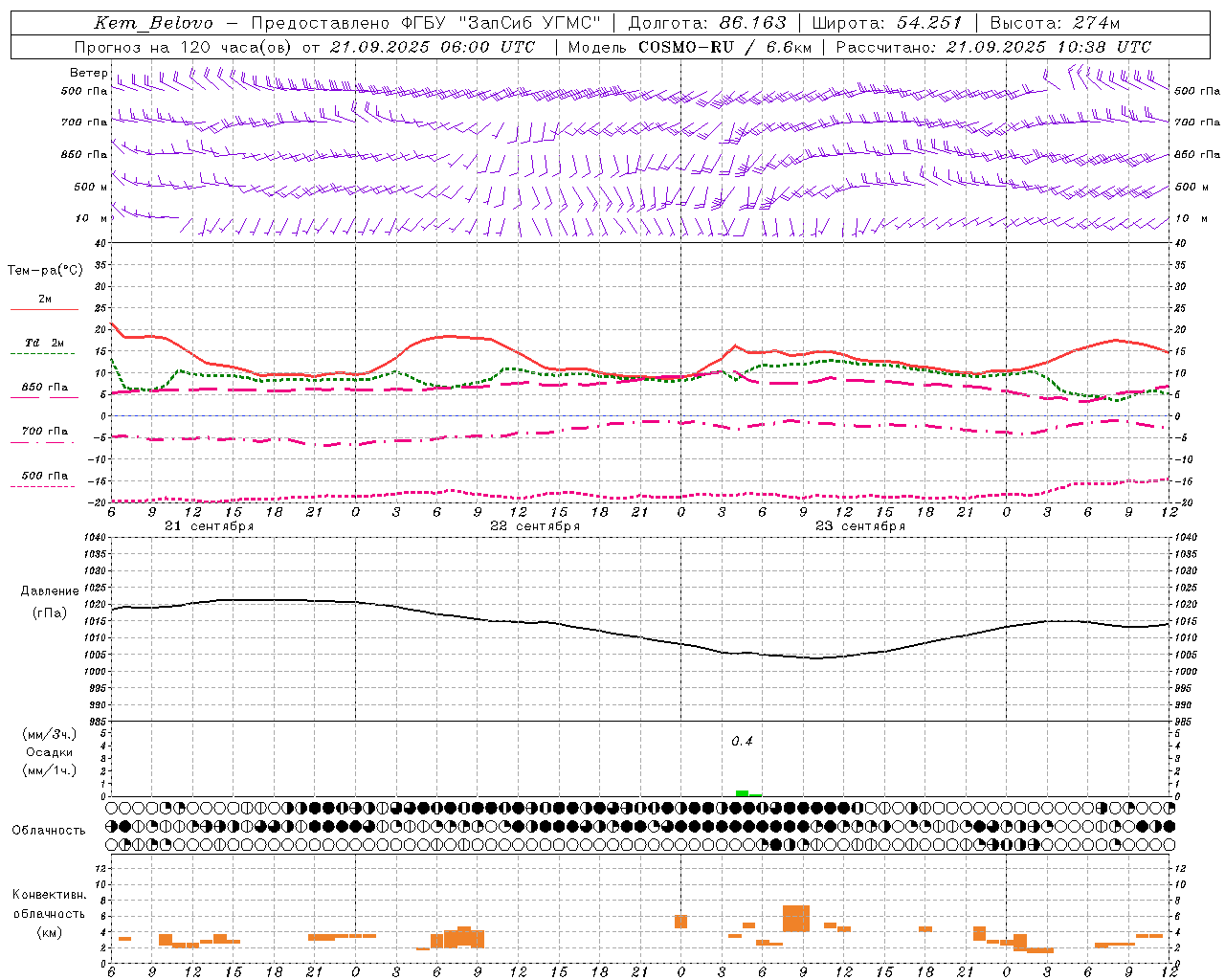The height and width of the screenshot is (980, 1225).
Task: Click the (мм/1ч.) precipitation unit label
Action: click(50, 770)
